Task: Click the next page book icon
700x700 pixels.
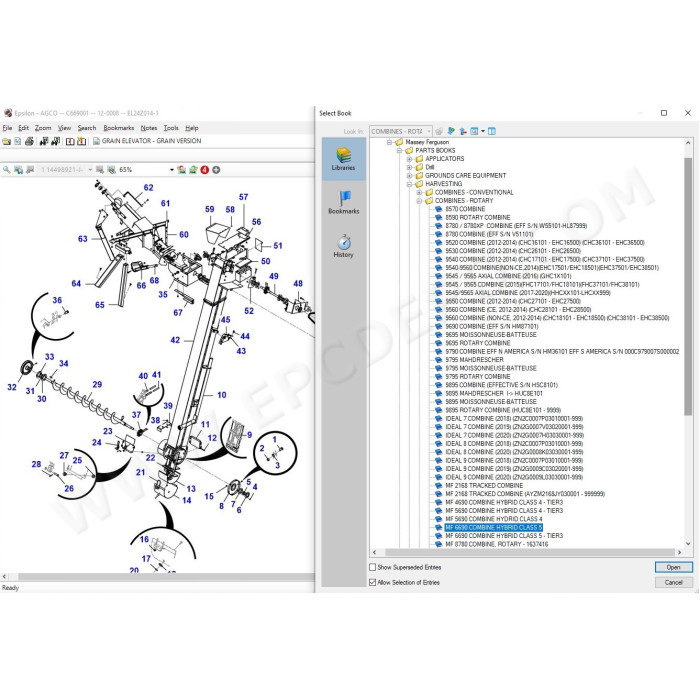Action: pos(81,142)
